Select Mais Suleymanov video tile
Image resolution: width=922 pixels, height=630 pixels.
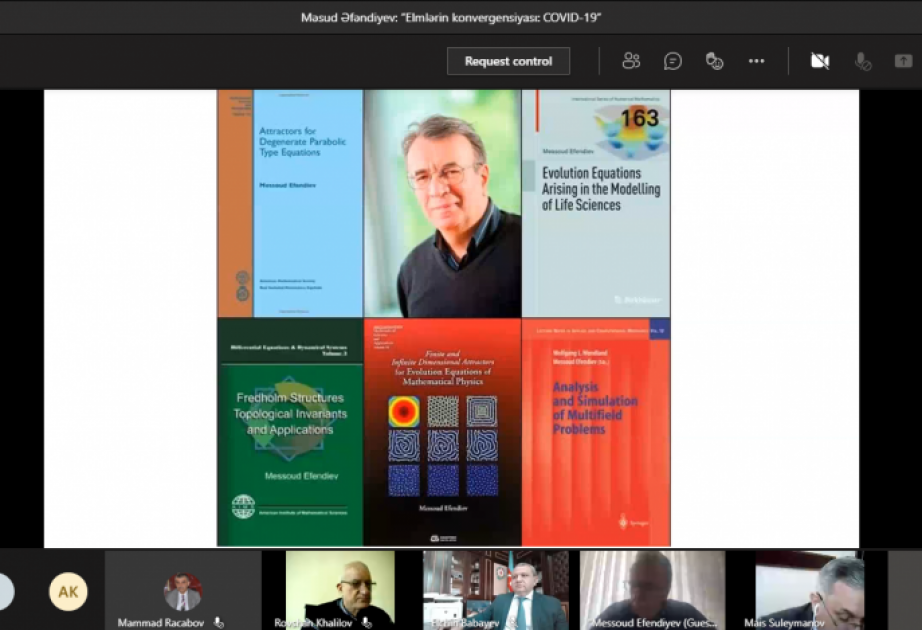(x=809, y=590)
